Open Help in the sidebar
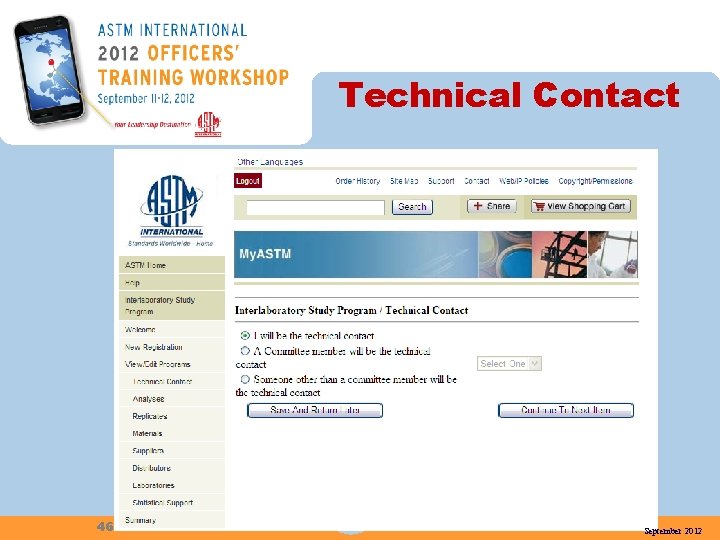Screen dimensions: 720x540 [172, 282]
